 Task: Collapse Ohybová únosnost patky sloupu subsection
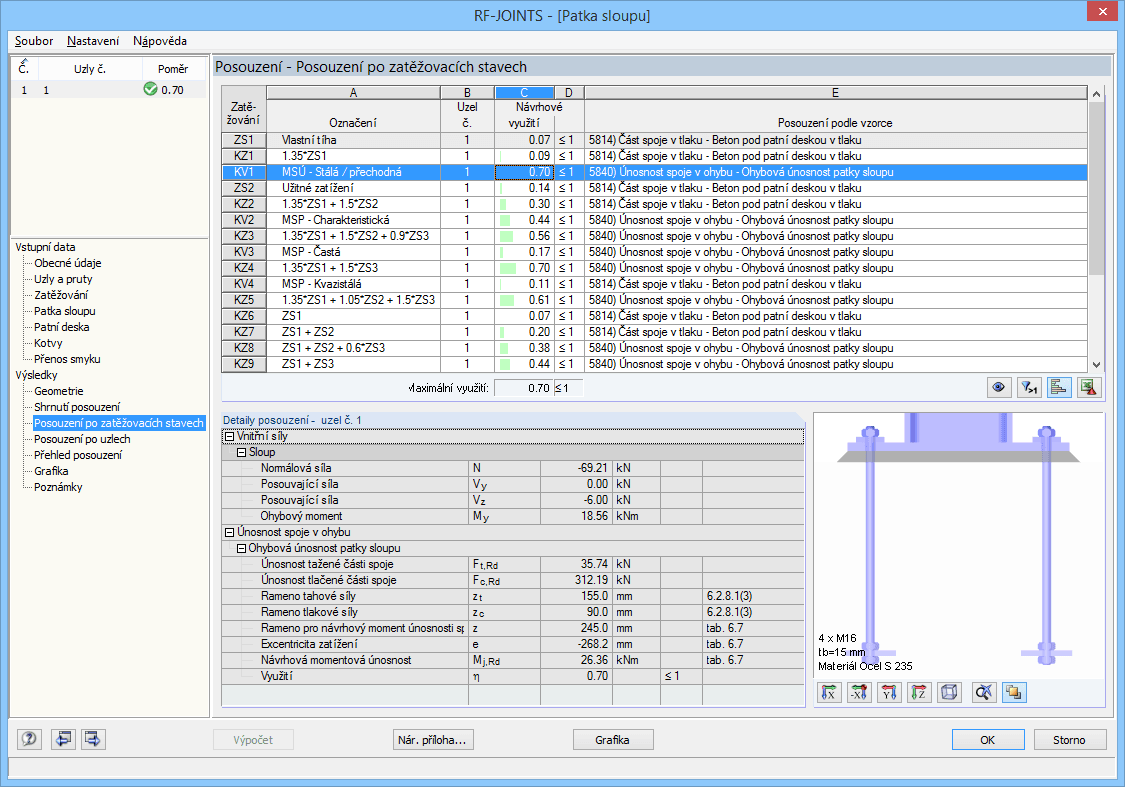(242, 548)
